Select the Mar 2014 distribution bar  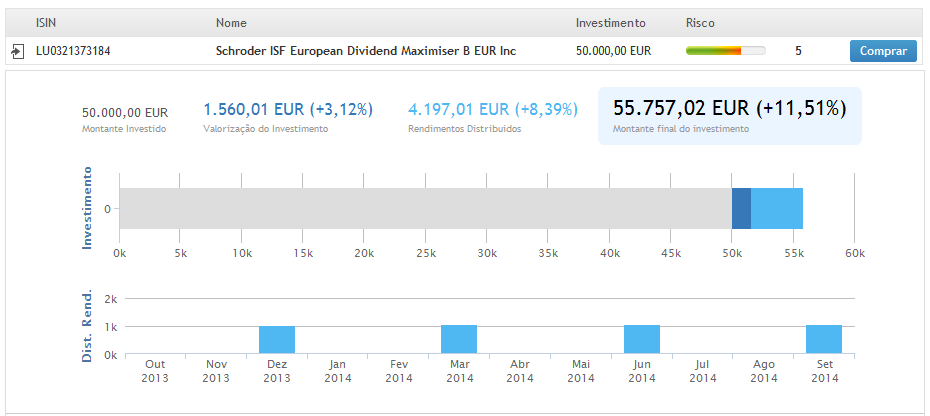(459, 339)
